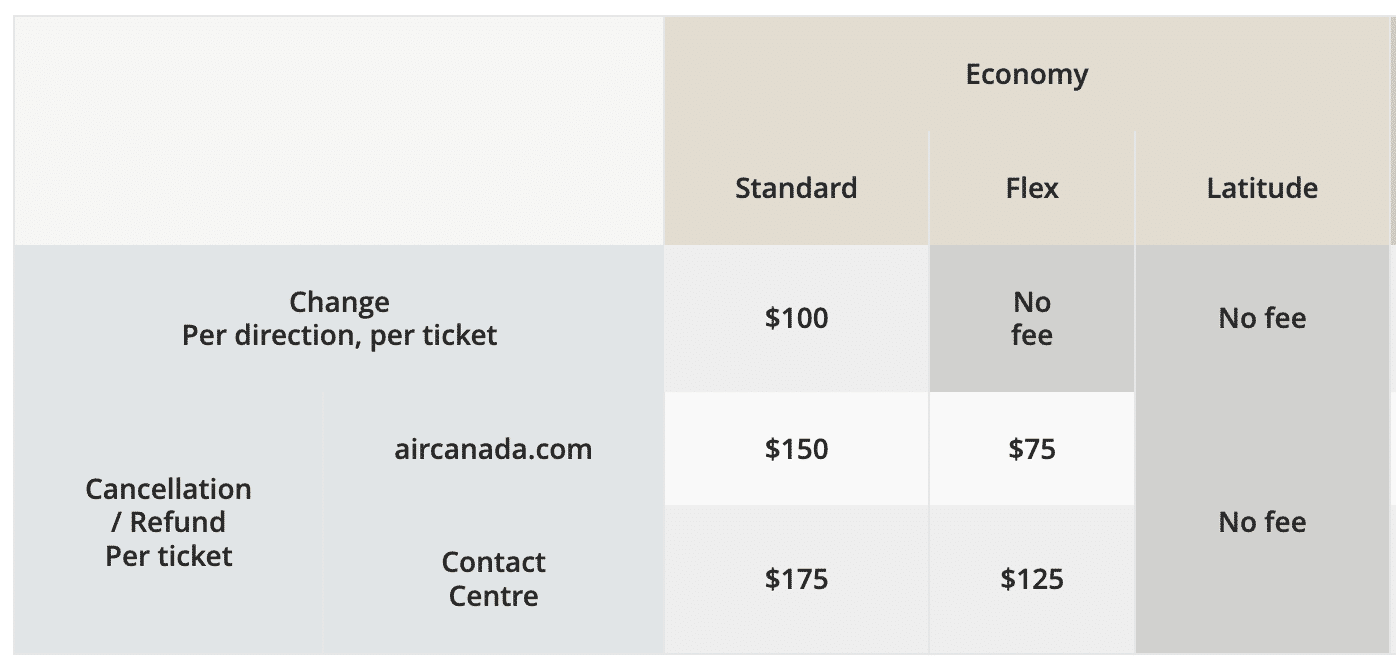Select the Latitude fare column header
This screenshot has width=1396, height=662.
point(1262,188)
